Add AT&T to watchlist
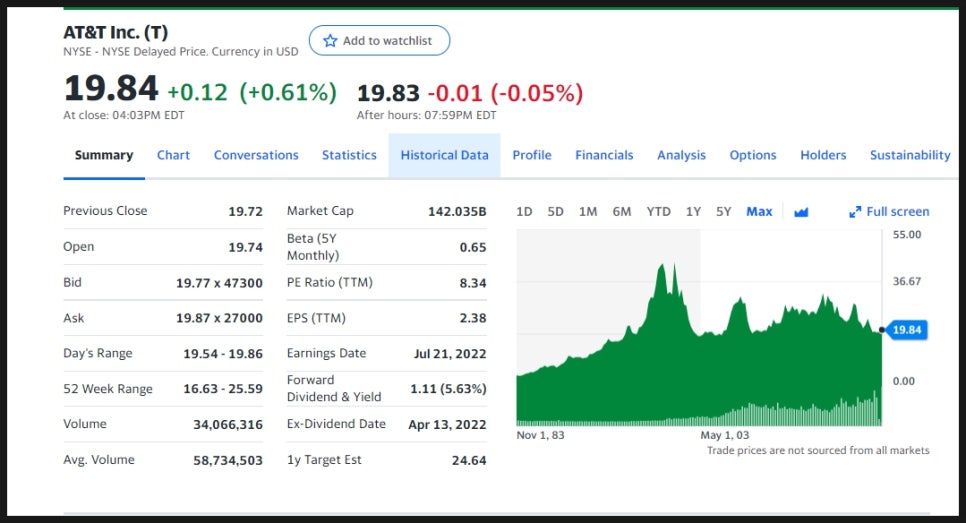Screen dimensions: 966x523 (x=380, y=41)
